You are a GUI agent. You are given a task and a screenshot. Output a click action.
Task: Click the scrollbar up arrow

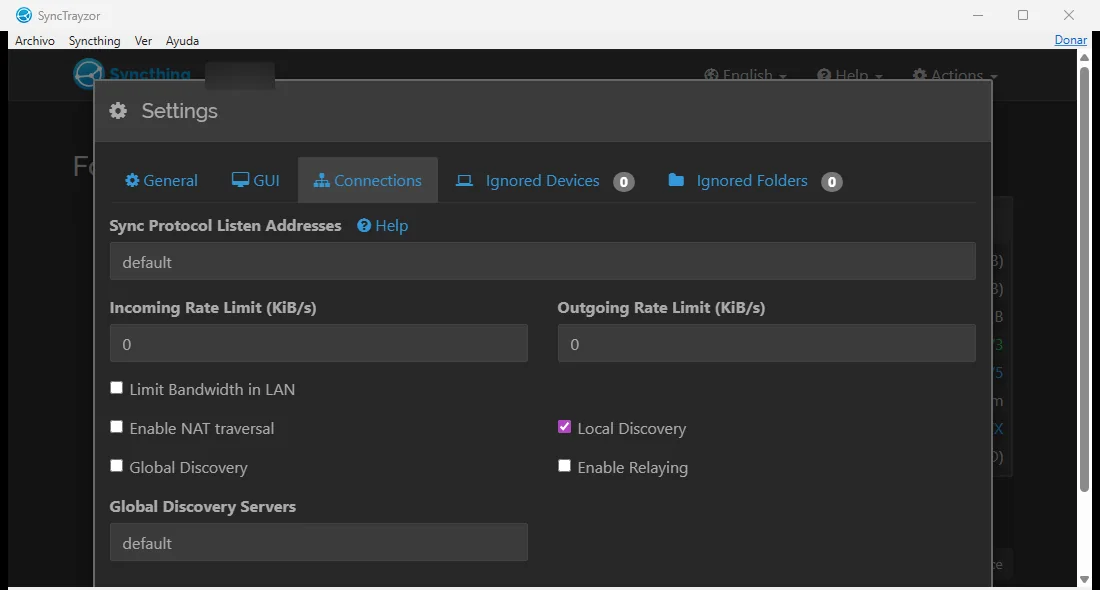[1084, 58]
